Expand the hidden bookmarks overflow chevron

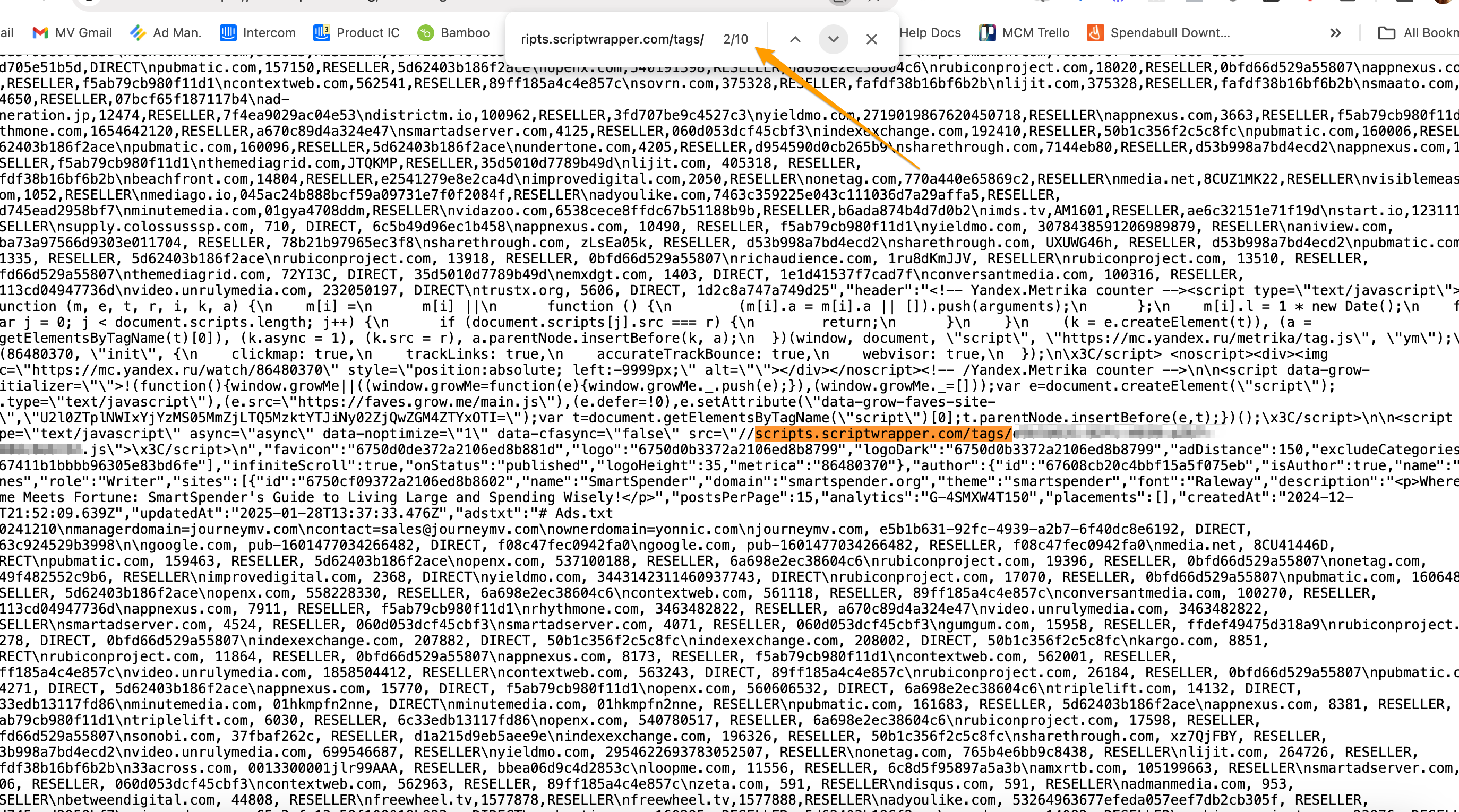coord(1335,33)
